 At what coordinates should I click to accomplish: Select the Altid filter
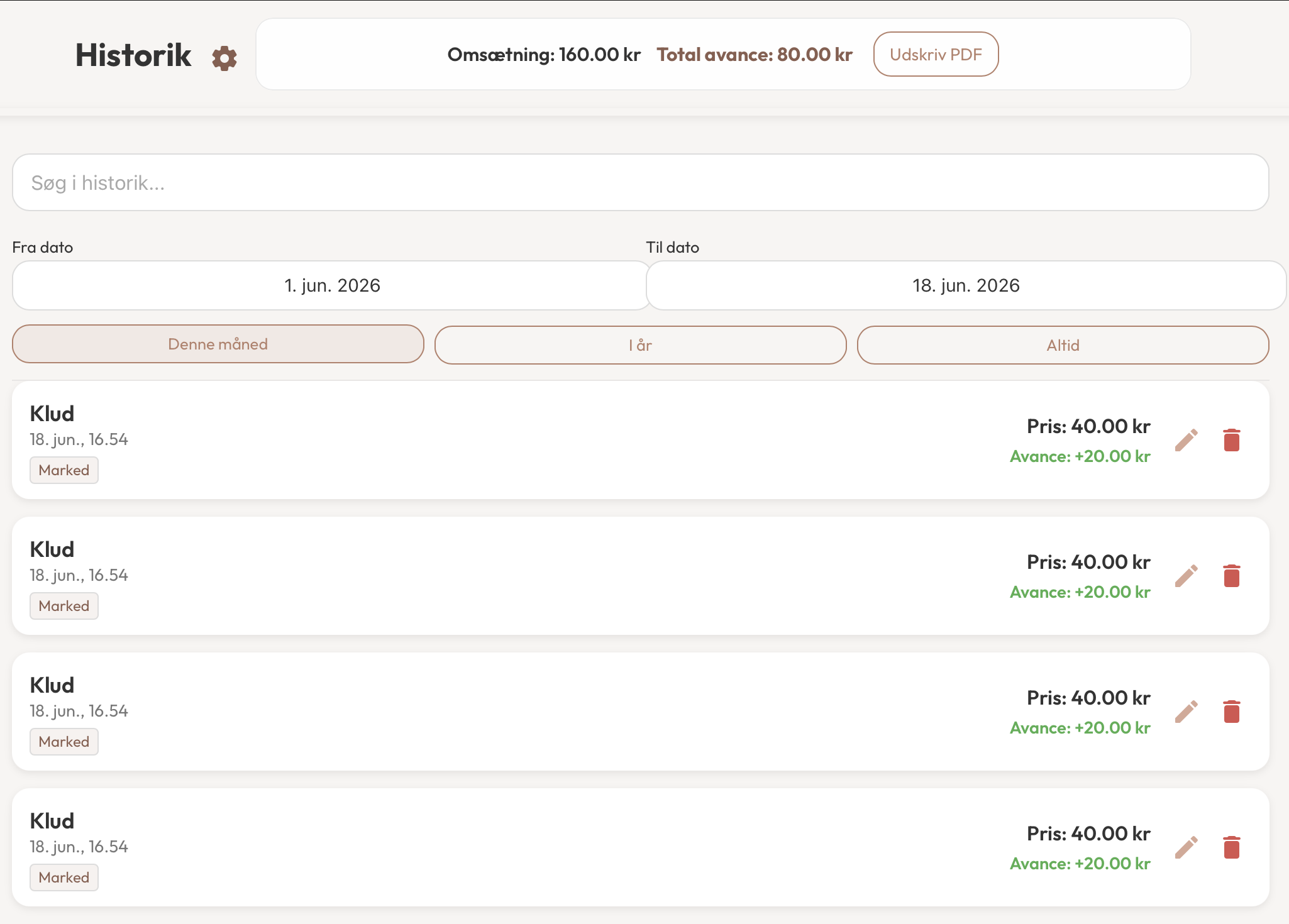[1063, 345]
